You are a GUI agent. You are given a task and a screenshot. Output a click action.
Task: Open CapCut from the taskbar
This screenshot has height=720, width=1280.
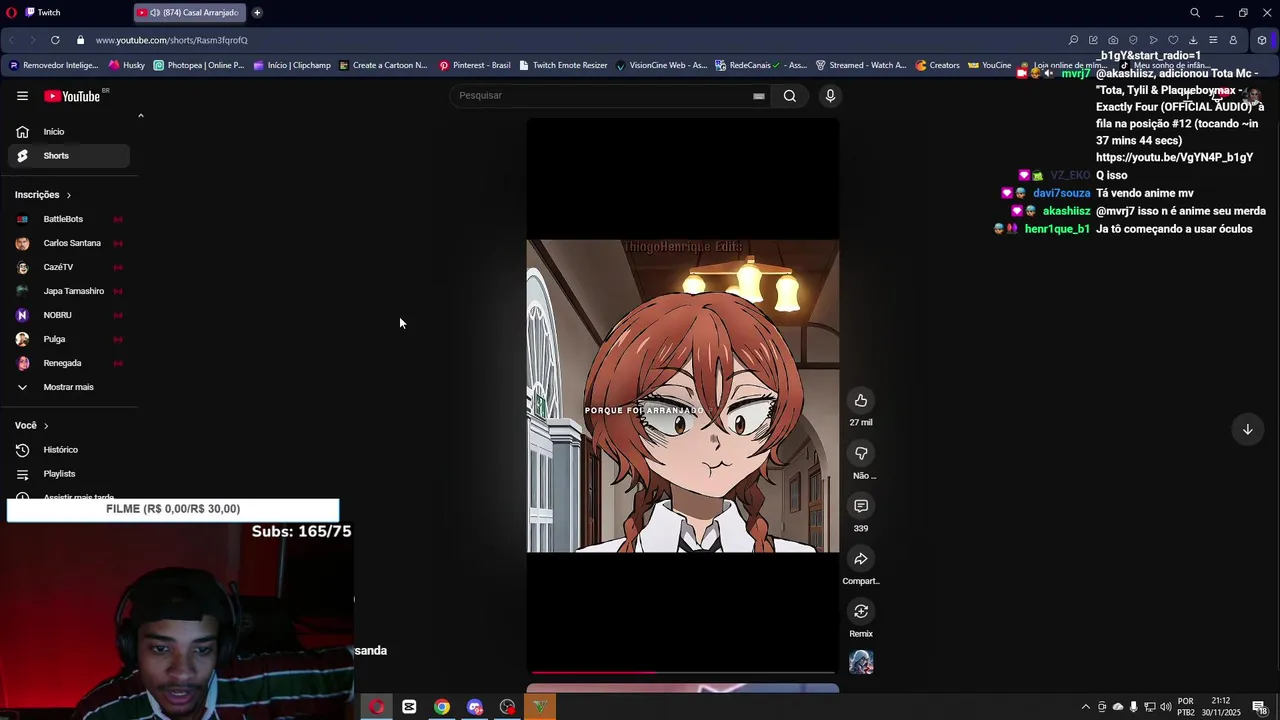click(x=409, y=707)
